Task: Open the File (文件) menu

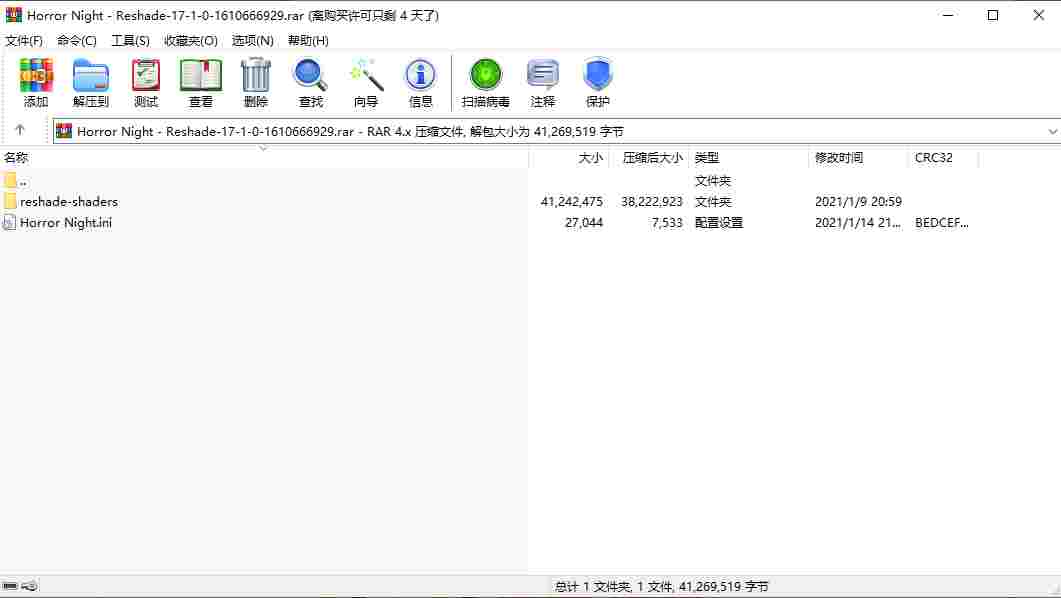Action: tap(24, 41)
